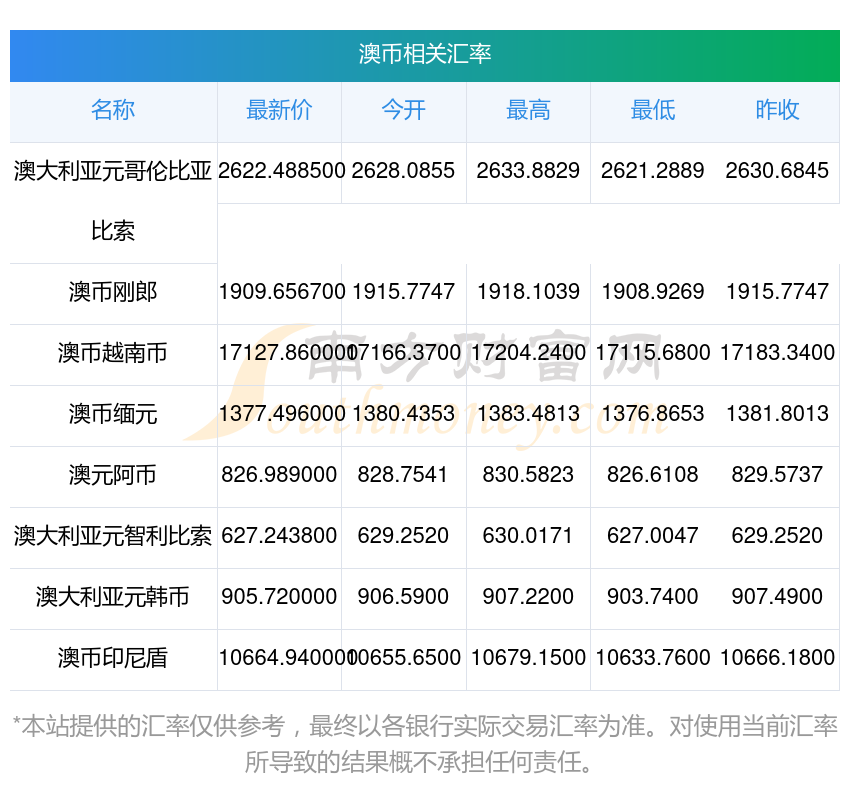
Task: Click the 澳大利亚元智利比索 row name
Action: click(x=113, y=536)
